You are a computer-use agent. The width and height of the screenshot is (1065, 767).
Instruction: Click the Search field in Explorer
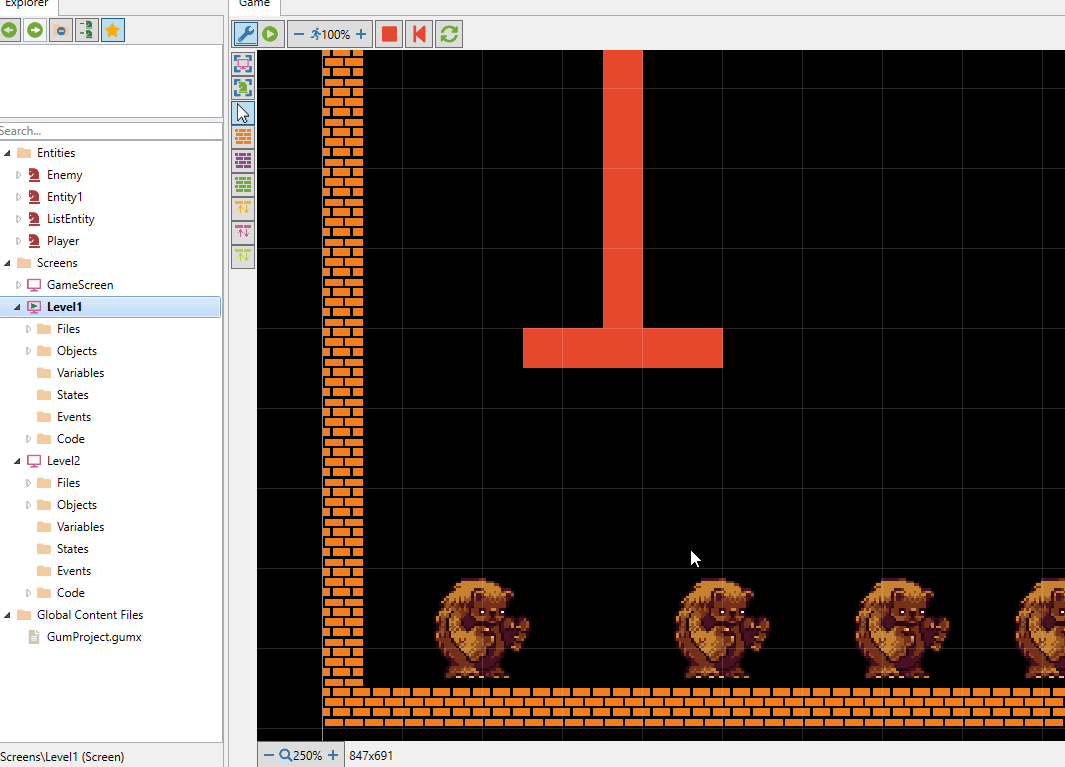point(110,131)
